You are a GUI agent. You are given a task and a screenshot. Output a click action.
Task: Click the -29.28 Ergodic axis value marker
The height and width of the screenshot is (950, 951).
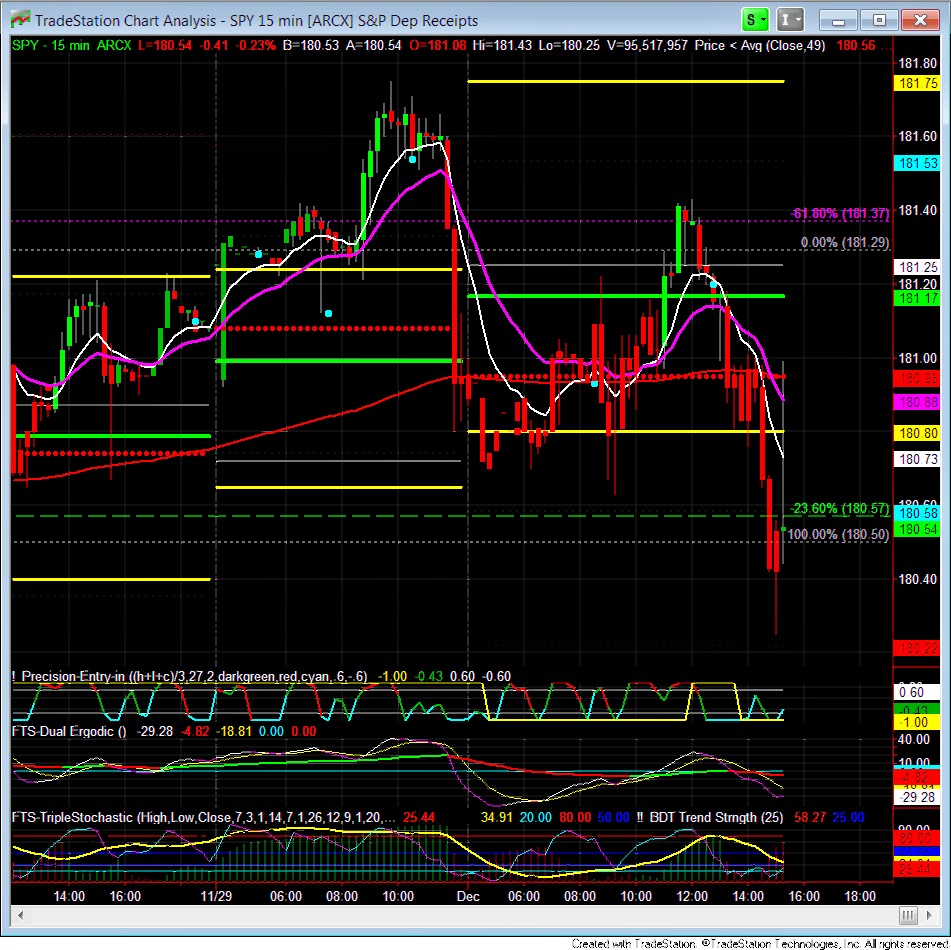click(x=917, y=797)
